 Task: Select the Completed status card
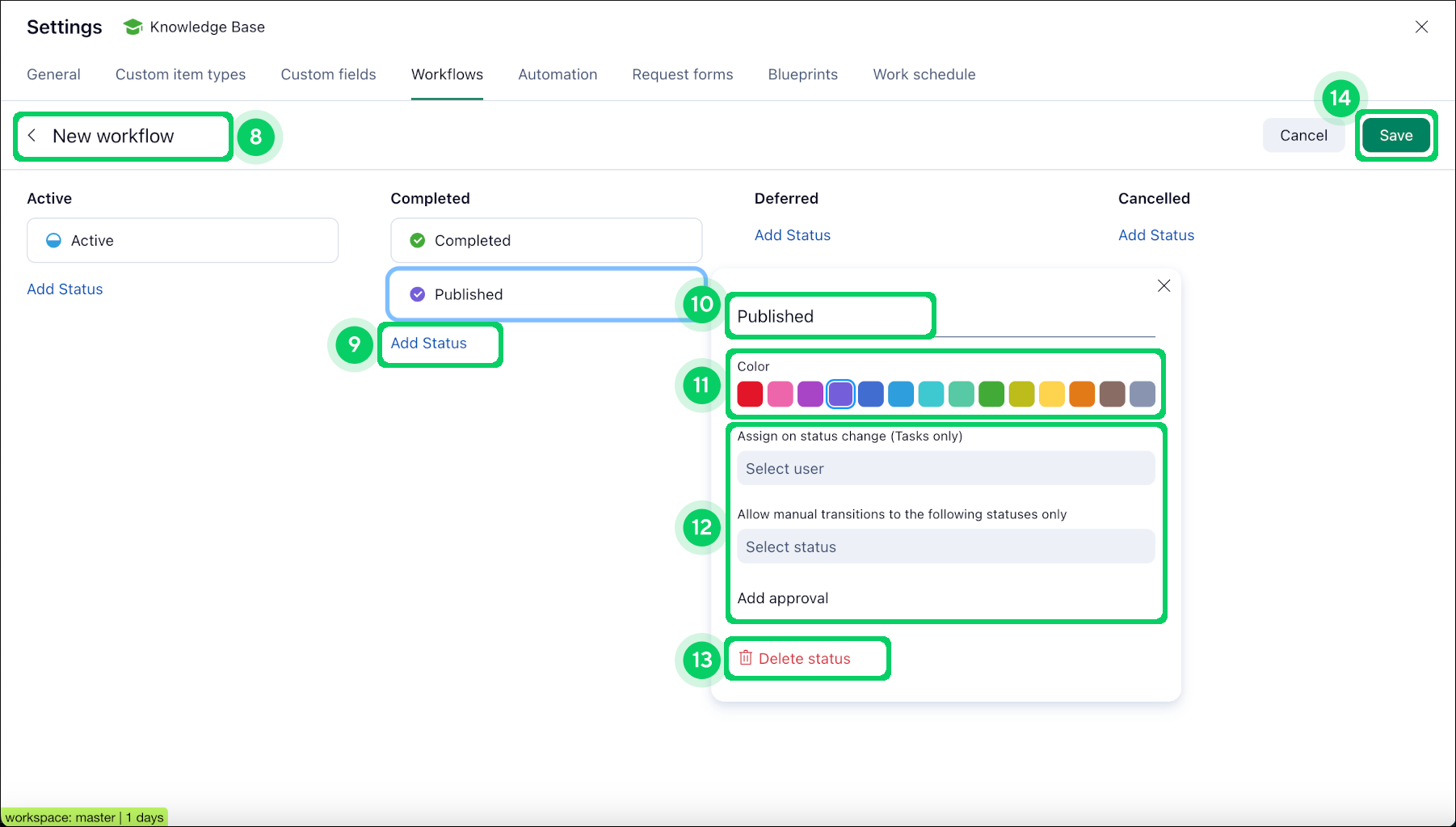click(x=546, y=240)
